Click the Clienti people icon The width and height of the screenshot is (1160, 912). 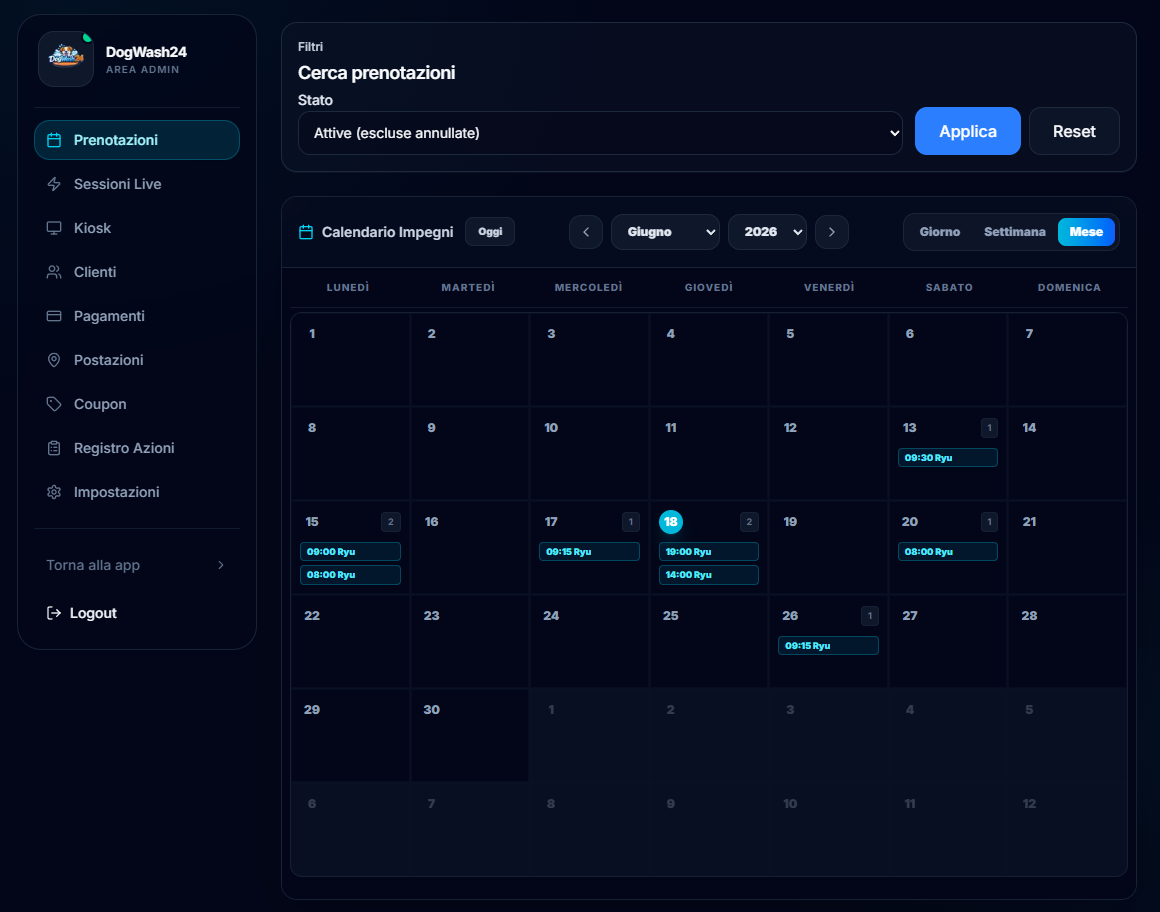click(54, 272)
